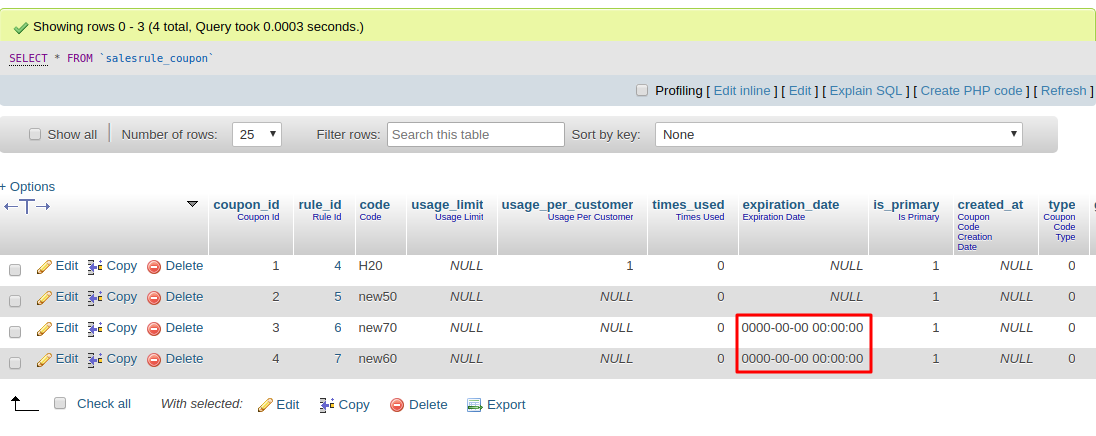Image resolution: width=1096 pixels, height=436 pixels.
Task: Click the usage_per_customer value 1 for H20
Action: pyautogui.click(x=629, y=266)
